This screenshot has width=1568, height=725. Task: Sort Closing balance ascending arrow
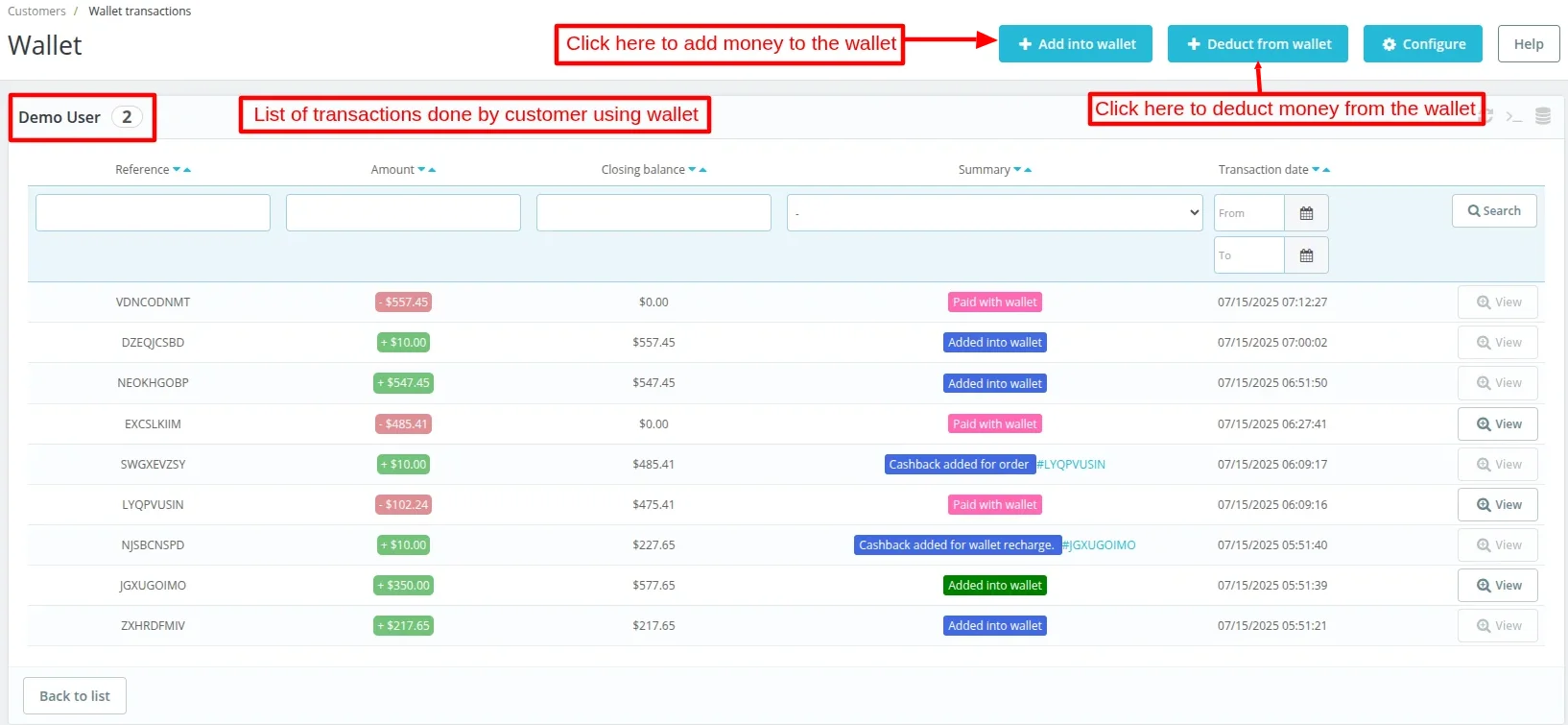[702, 170]
